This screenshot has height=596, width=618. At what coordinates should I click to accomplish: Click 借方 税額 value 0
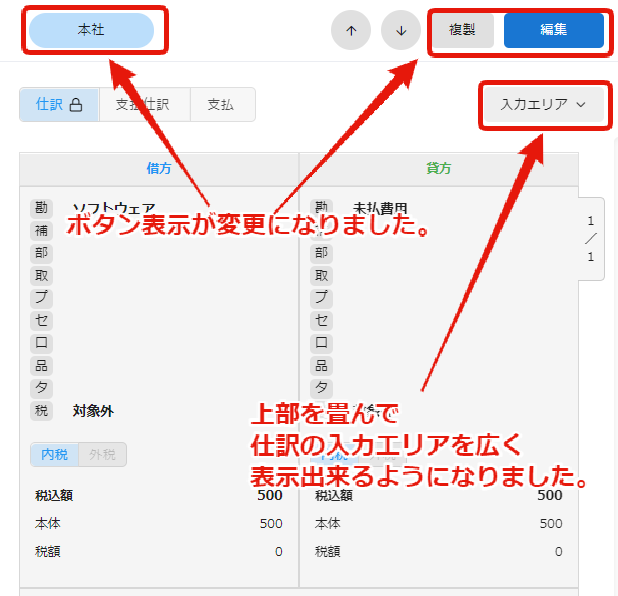pyautogui.click(x=279, y=552)
